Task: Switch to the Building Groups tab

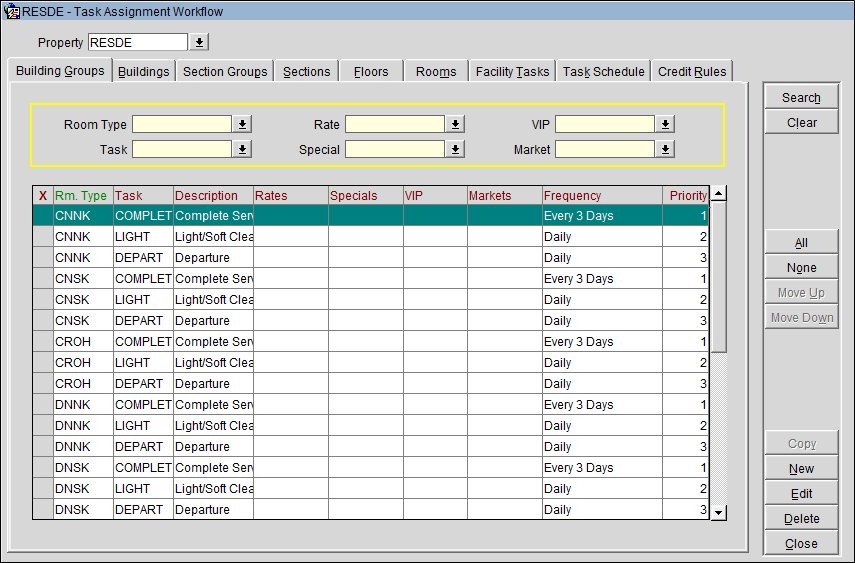Action: tap(60, 71)
